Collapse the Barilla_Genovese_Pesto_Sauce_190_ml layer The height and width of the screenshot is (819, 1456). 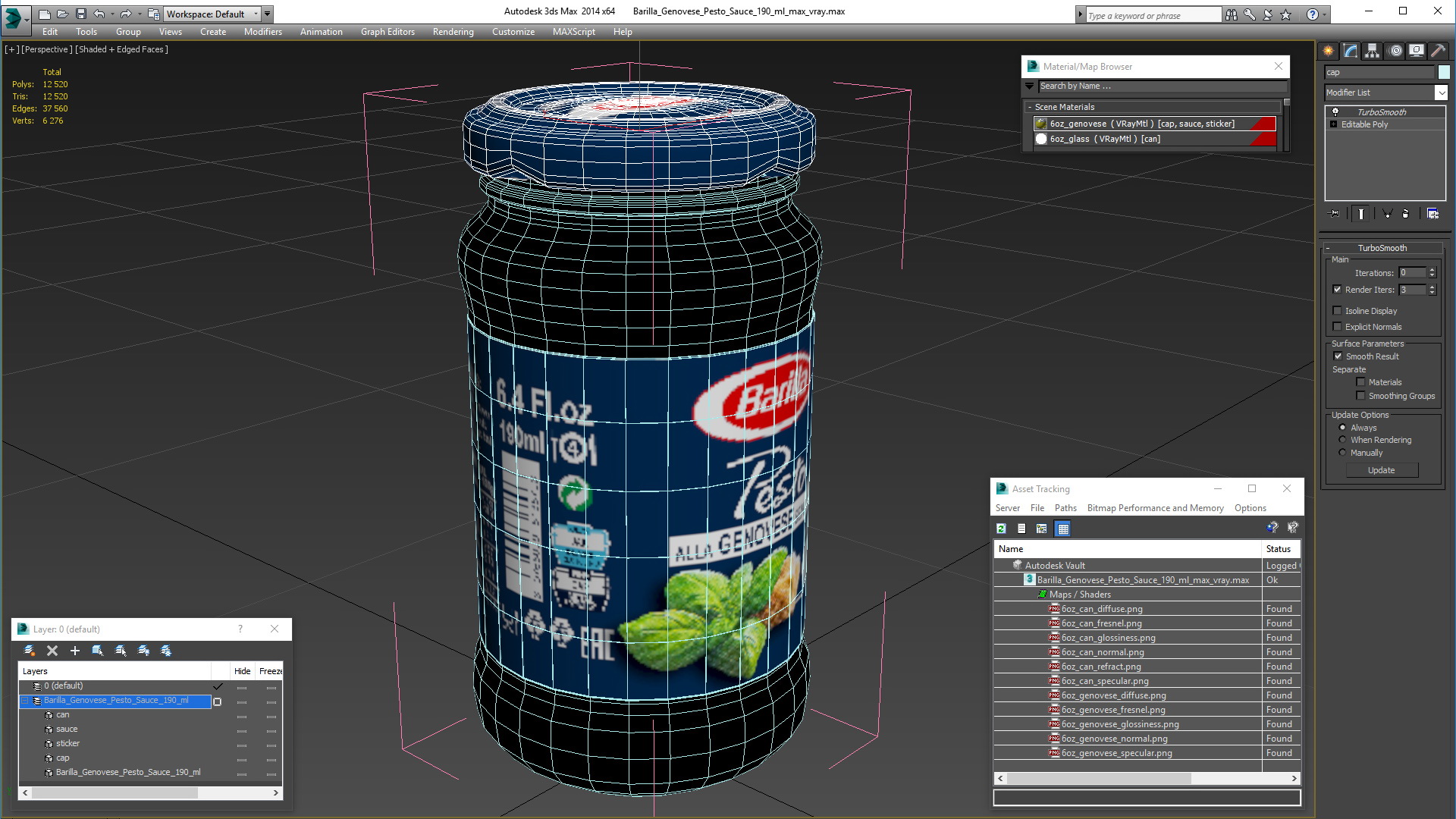pyautogui.click(x=25, y=701)
